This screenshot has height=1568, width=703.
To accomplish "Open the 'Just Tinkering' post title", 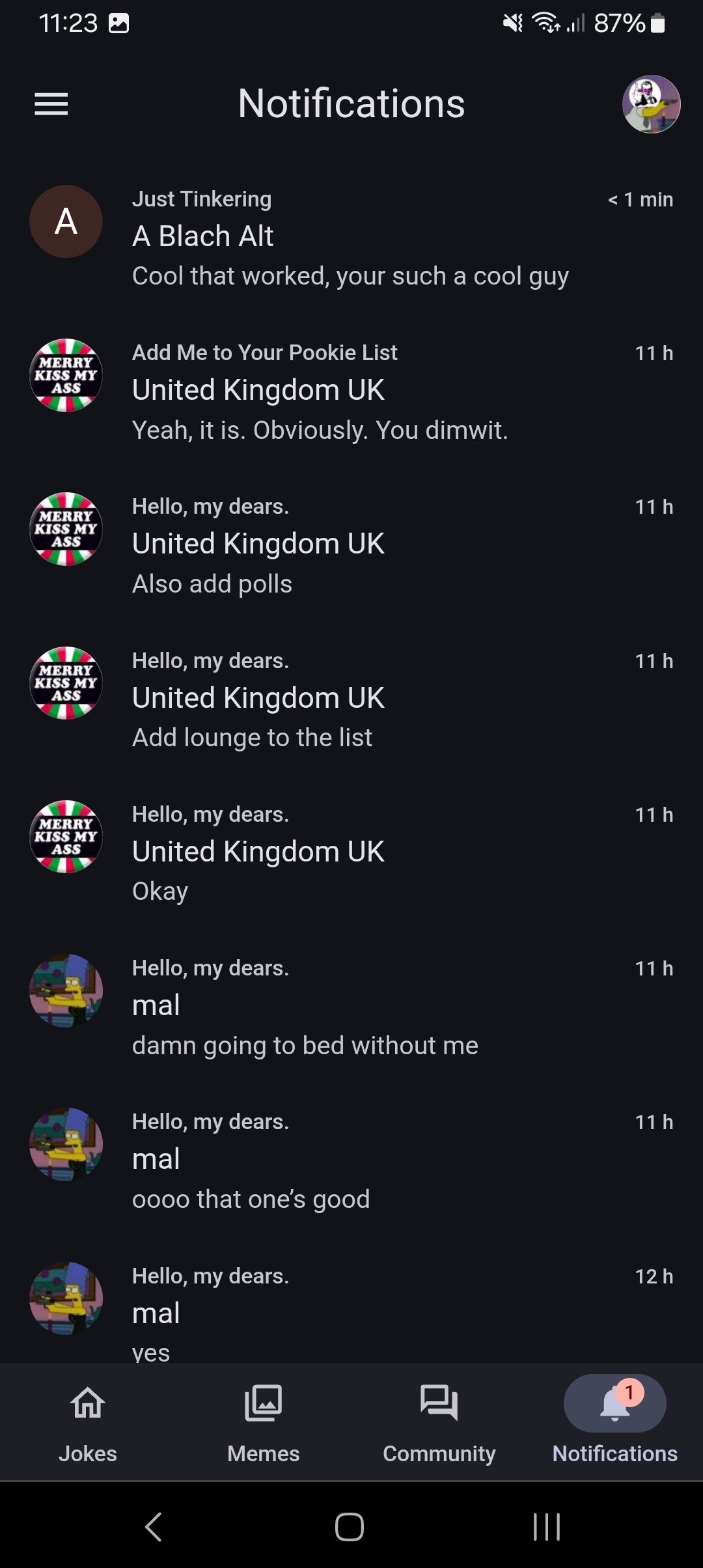I will coord(202,199).
